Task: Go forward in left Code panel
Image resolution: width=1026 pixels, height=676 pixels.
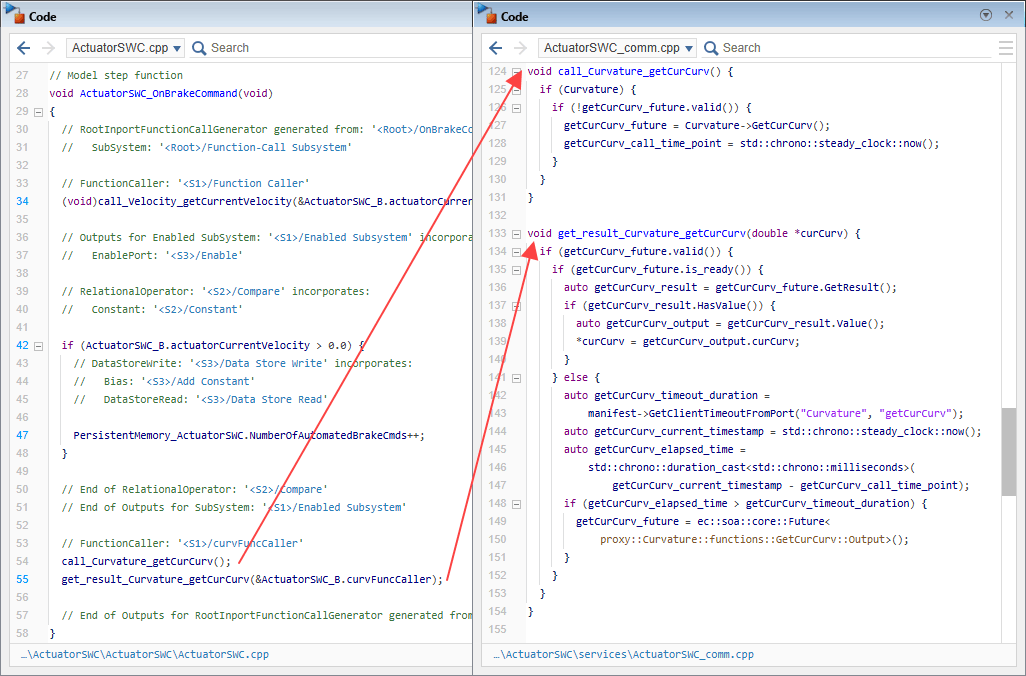Action: coord(48,48)
